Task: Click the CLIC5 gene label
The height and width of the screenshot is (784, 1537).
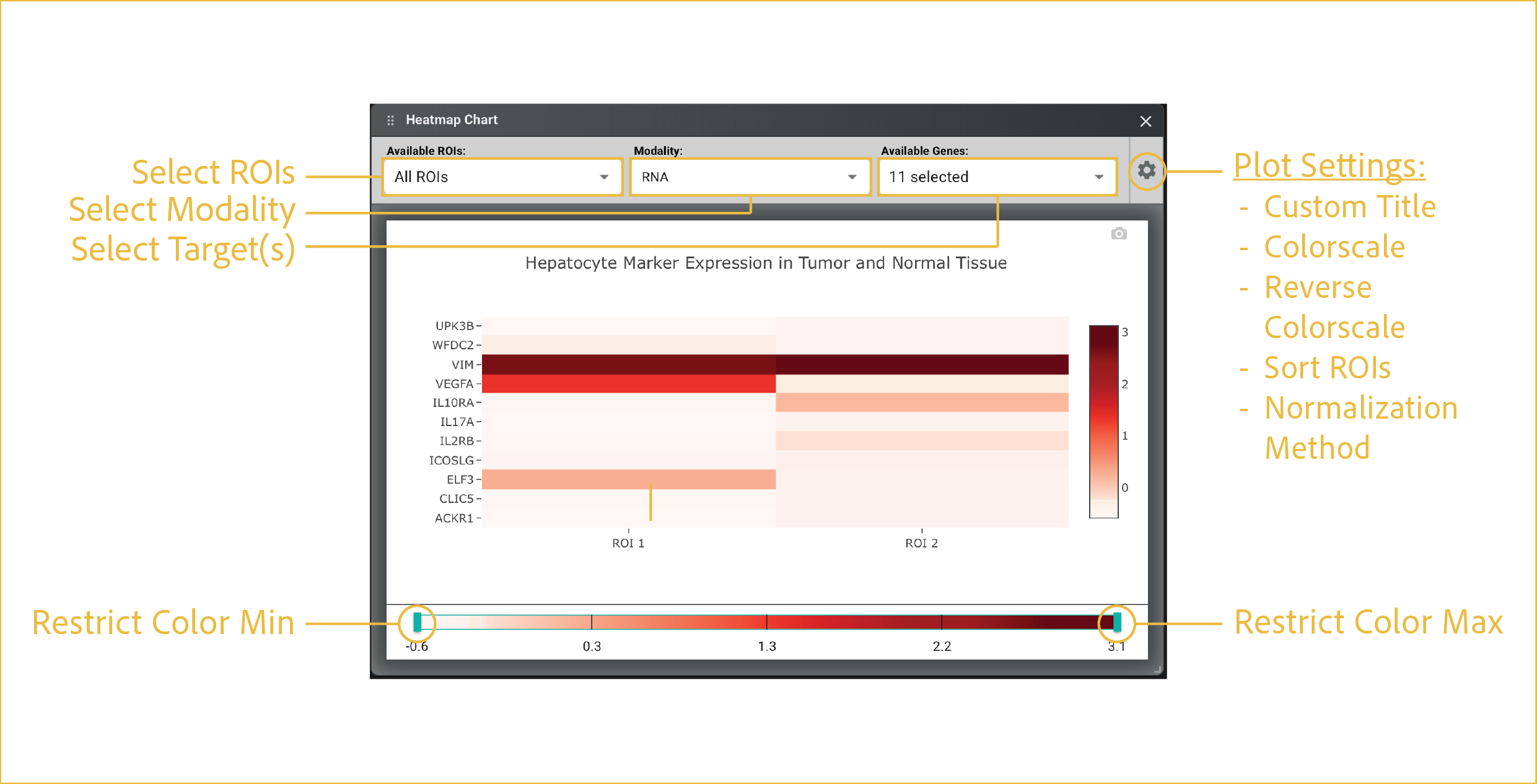Action: click(457, 499)
